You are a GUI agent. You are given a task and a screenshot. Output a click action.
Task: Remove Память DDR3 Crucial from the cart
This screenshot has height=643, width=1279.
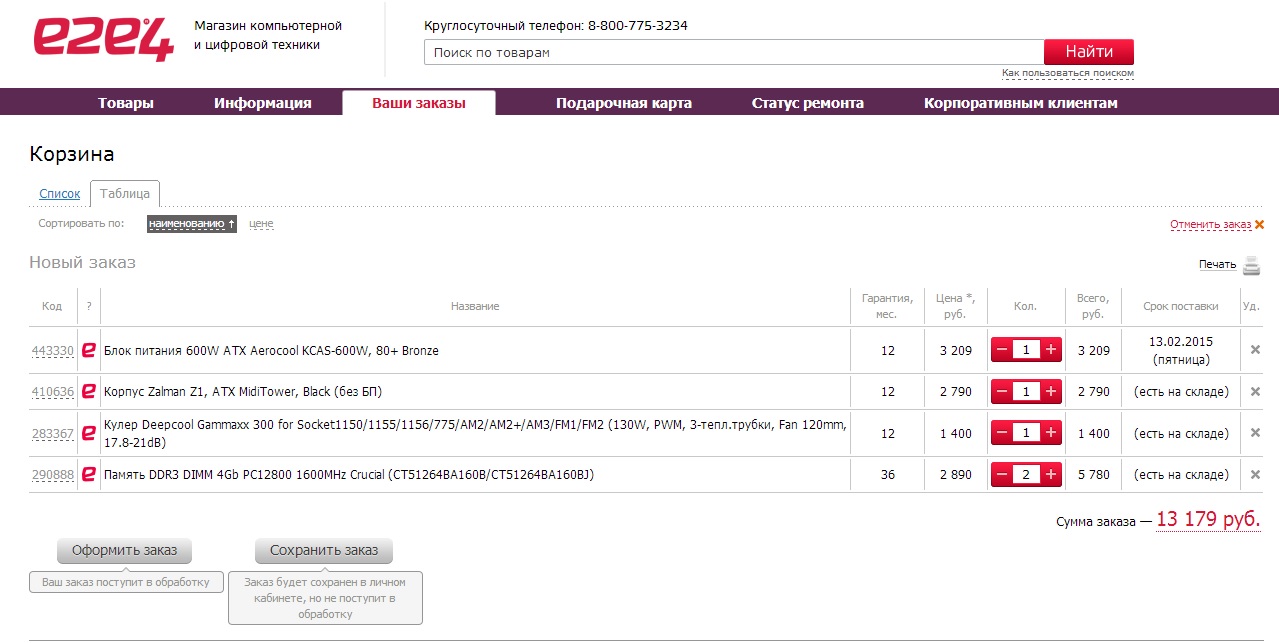point(1256,474)
